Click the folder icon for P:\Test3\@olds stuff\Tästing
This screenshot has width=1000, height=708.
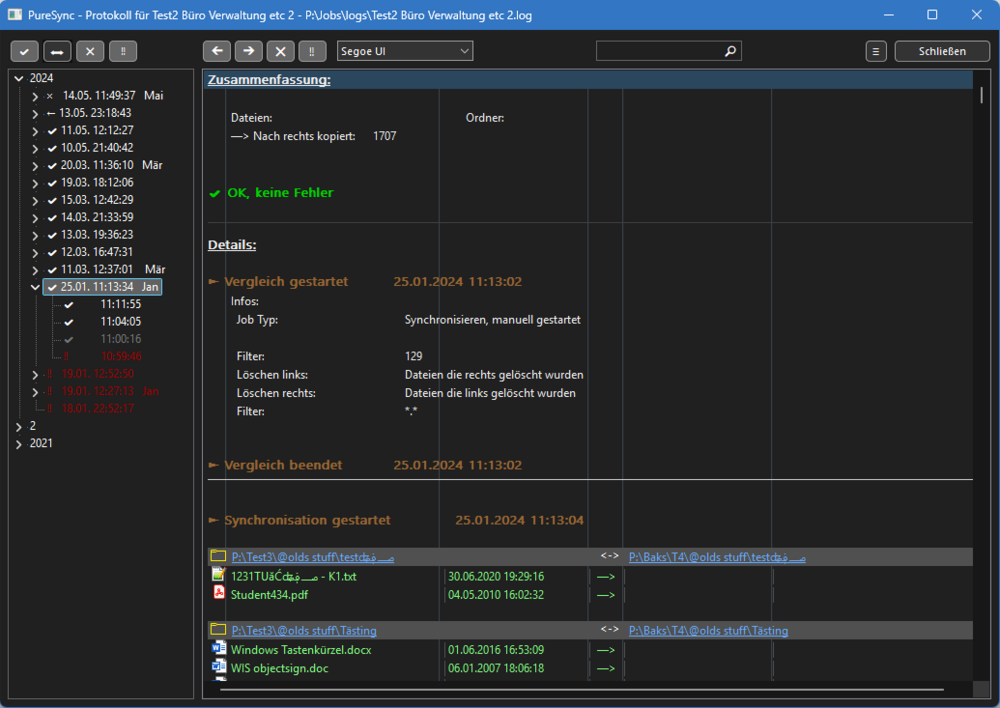[218, 630]
